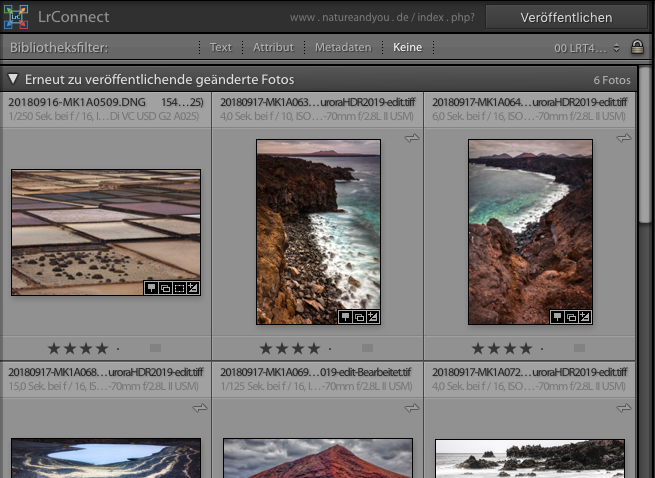This screenshot has height=478, width=655.
Task: Click color label swatch under MK1A064 photo
Action: click(x=579, y=348)
